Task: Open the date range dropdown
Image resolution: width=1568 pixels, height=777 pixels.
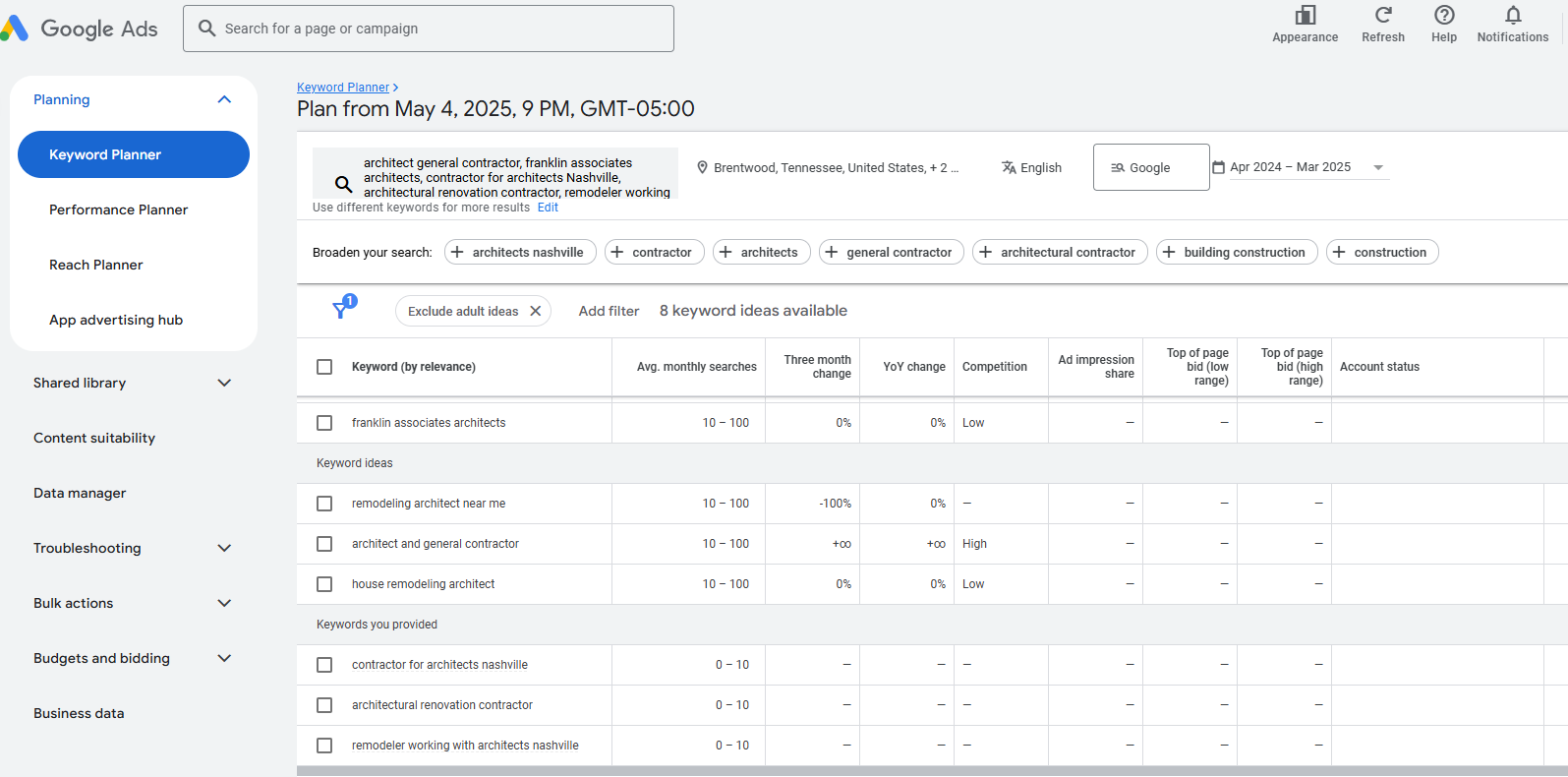Action: coord(1377,167)
